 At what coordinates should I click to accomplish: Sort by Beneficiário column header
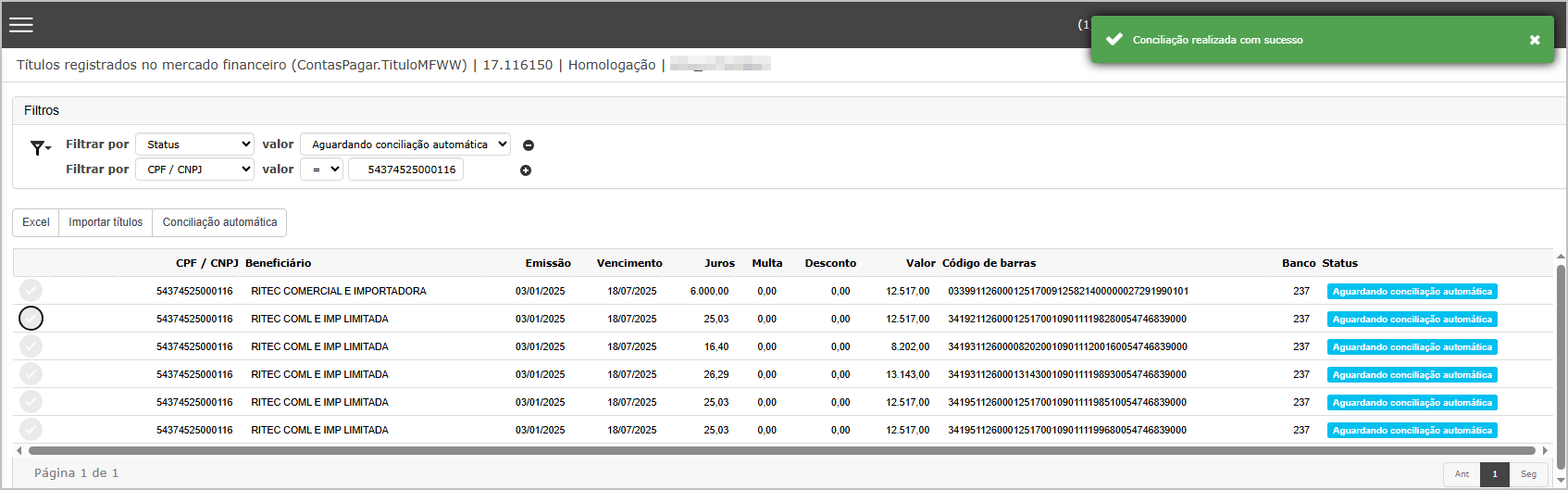pyautogui.click(x=279, y=263)
